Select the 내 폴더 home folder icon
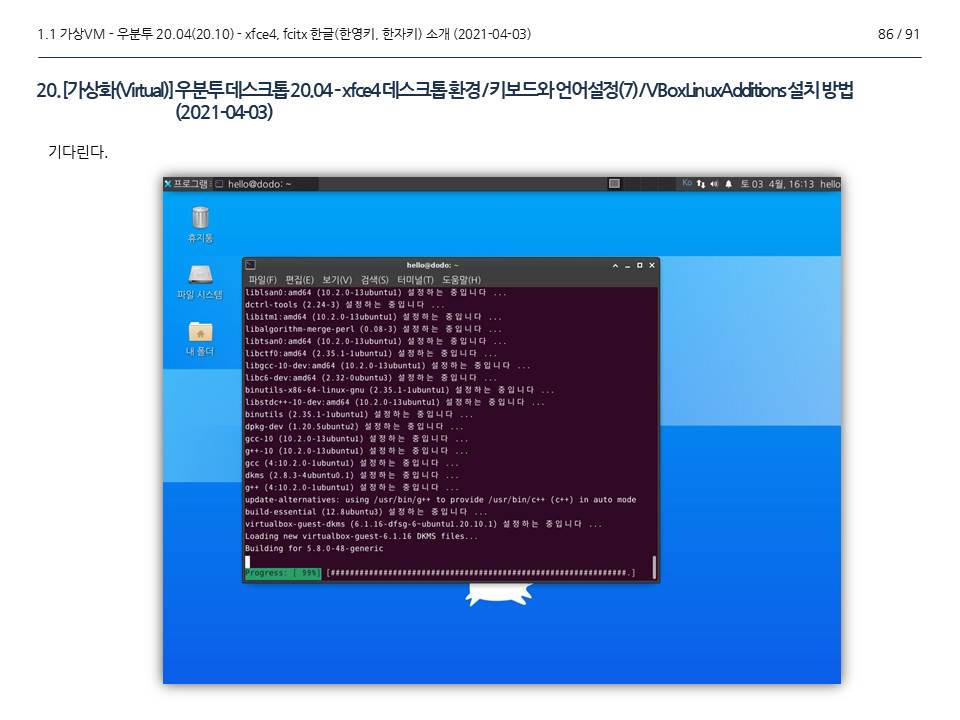 200,339
